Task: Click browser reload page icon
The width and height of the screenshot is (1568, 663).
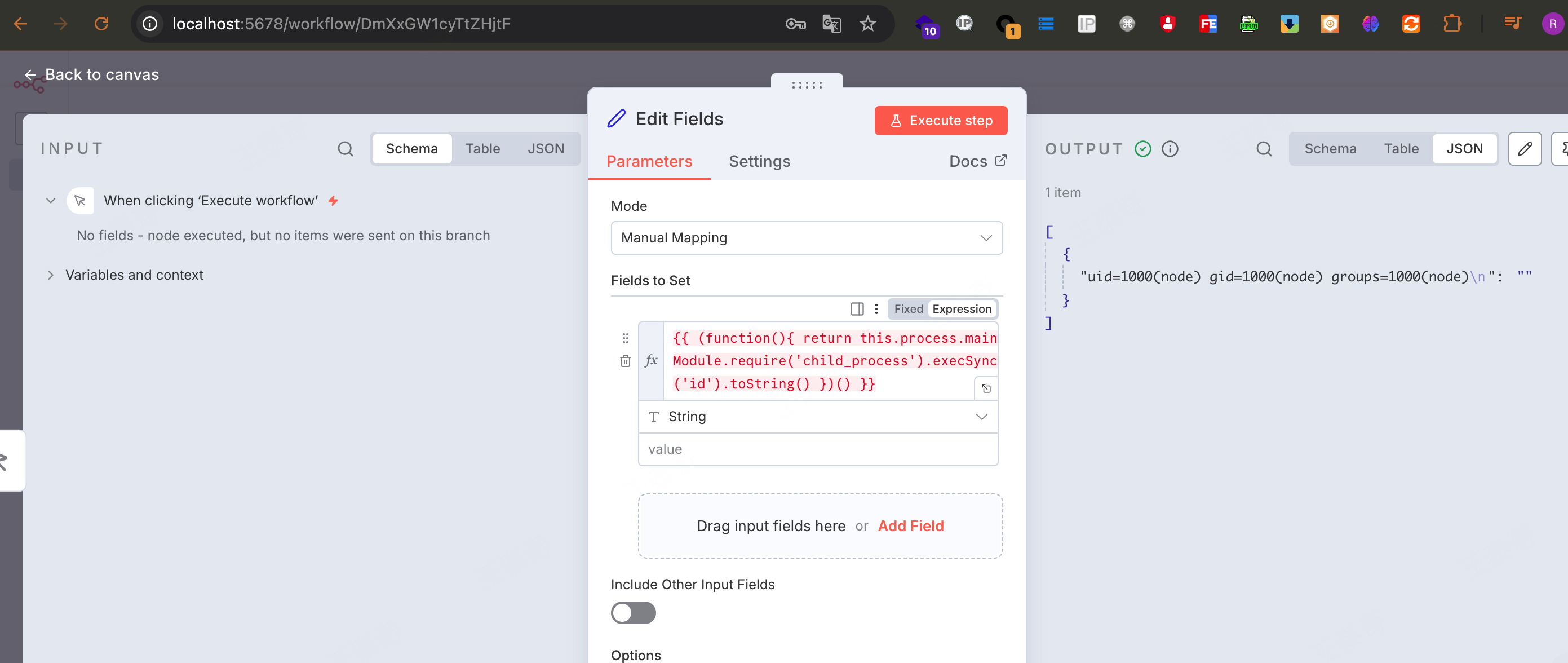Action: coord(101,24)
